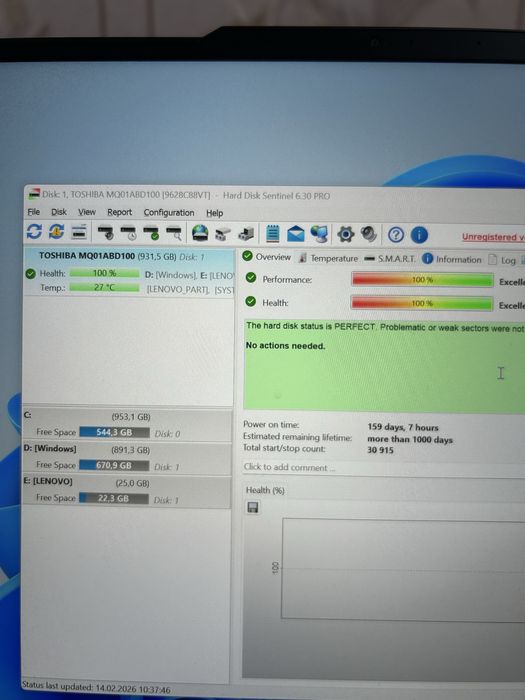Click the '159 days, 7 hours' power on value
The image size is (525, 700).
pos(403,427)
